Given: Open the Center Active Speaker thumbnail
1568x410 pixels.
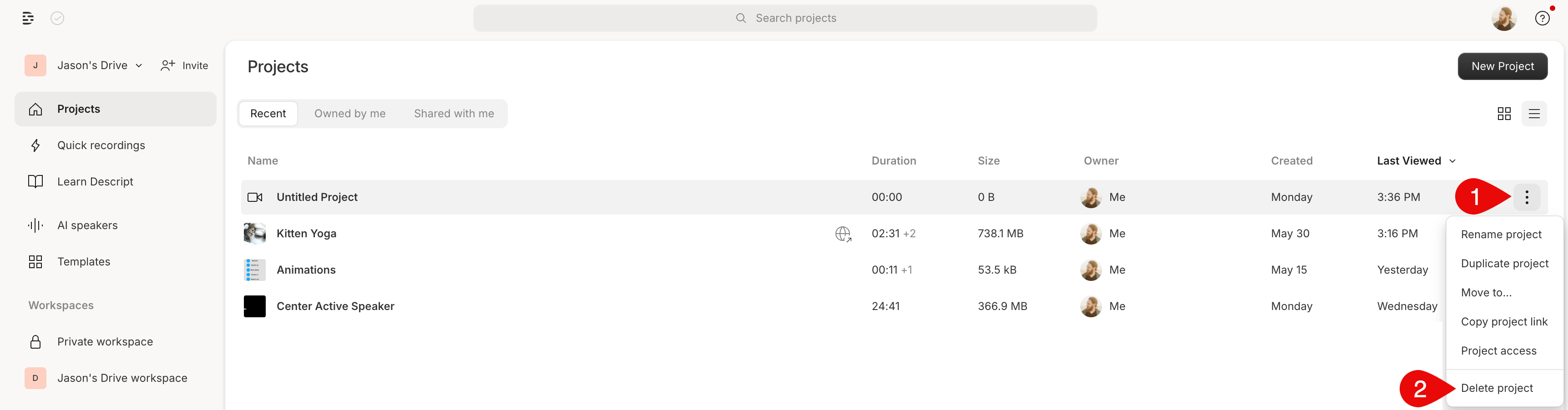Looking at the screenshot, I should (254, 306).
